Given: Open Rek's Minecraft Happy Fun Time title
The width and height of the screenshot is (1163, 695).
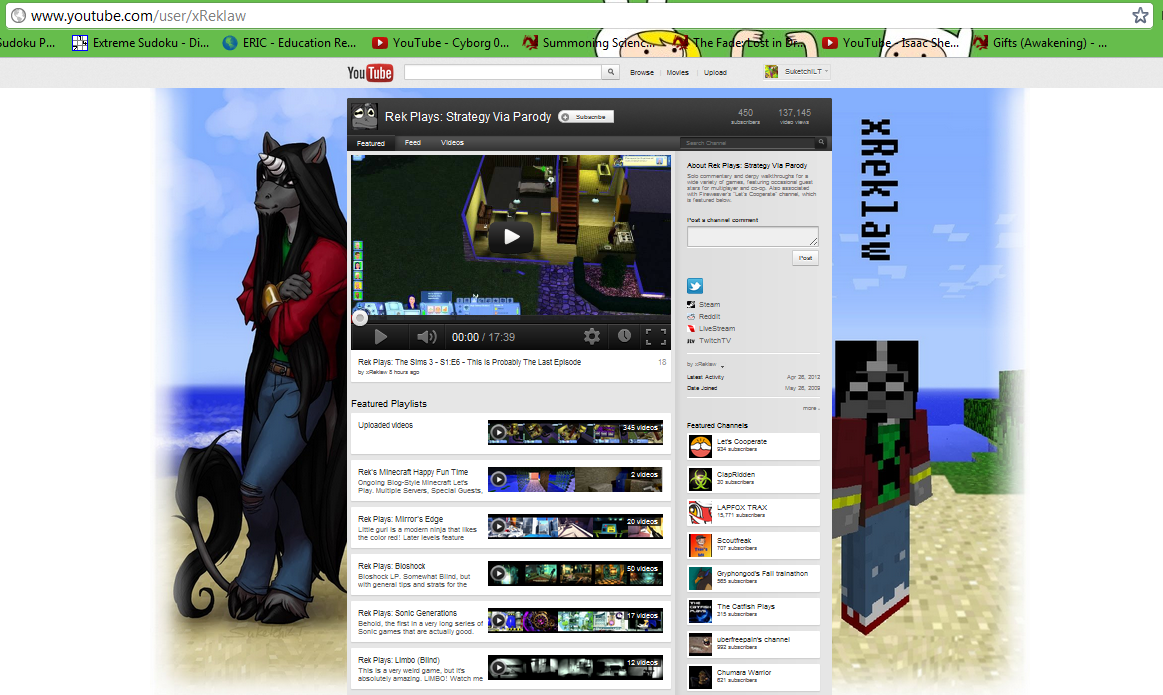Looking at the screenshot, I should coord(413,472).
